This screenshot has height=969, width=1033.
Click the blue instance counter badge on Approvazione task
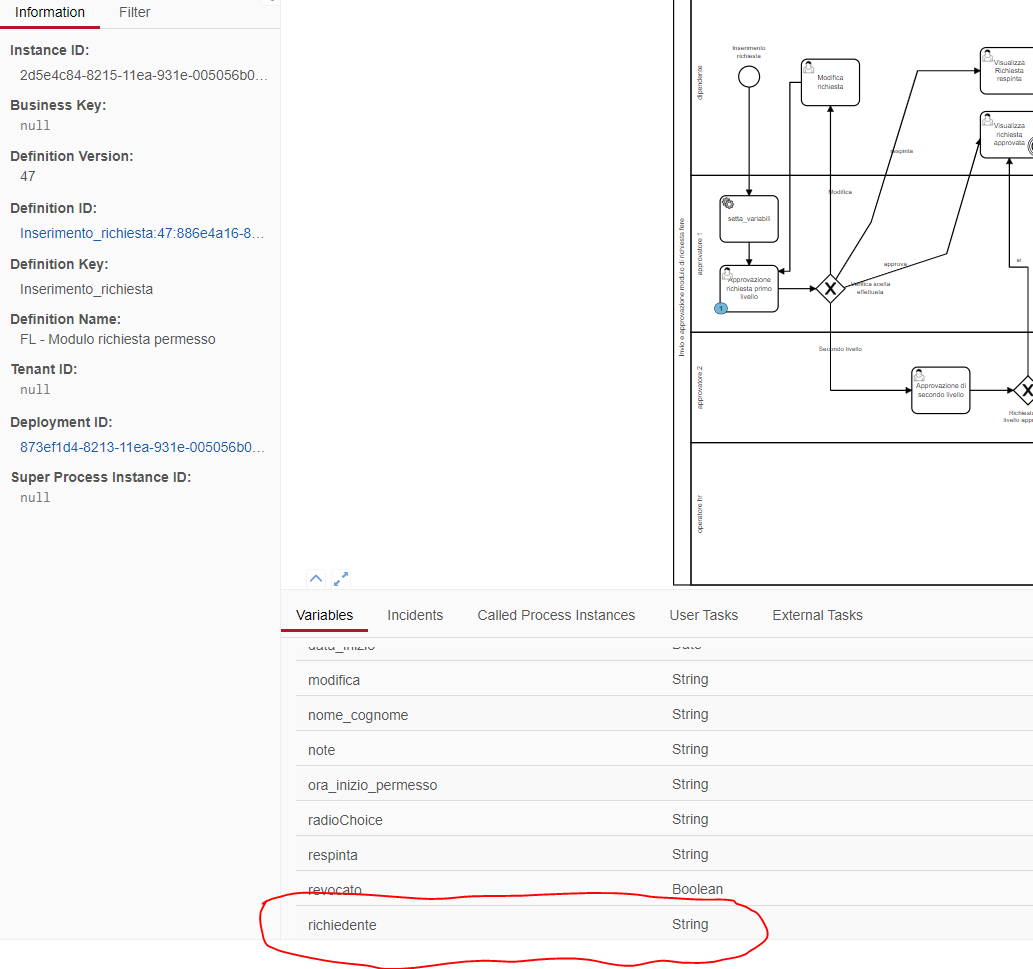click(720, 308)
